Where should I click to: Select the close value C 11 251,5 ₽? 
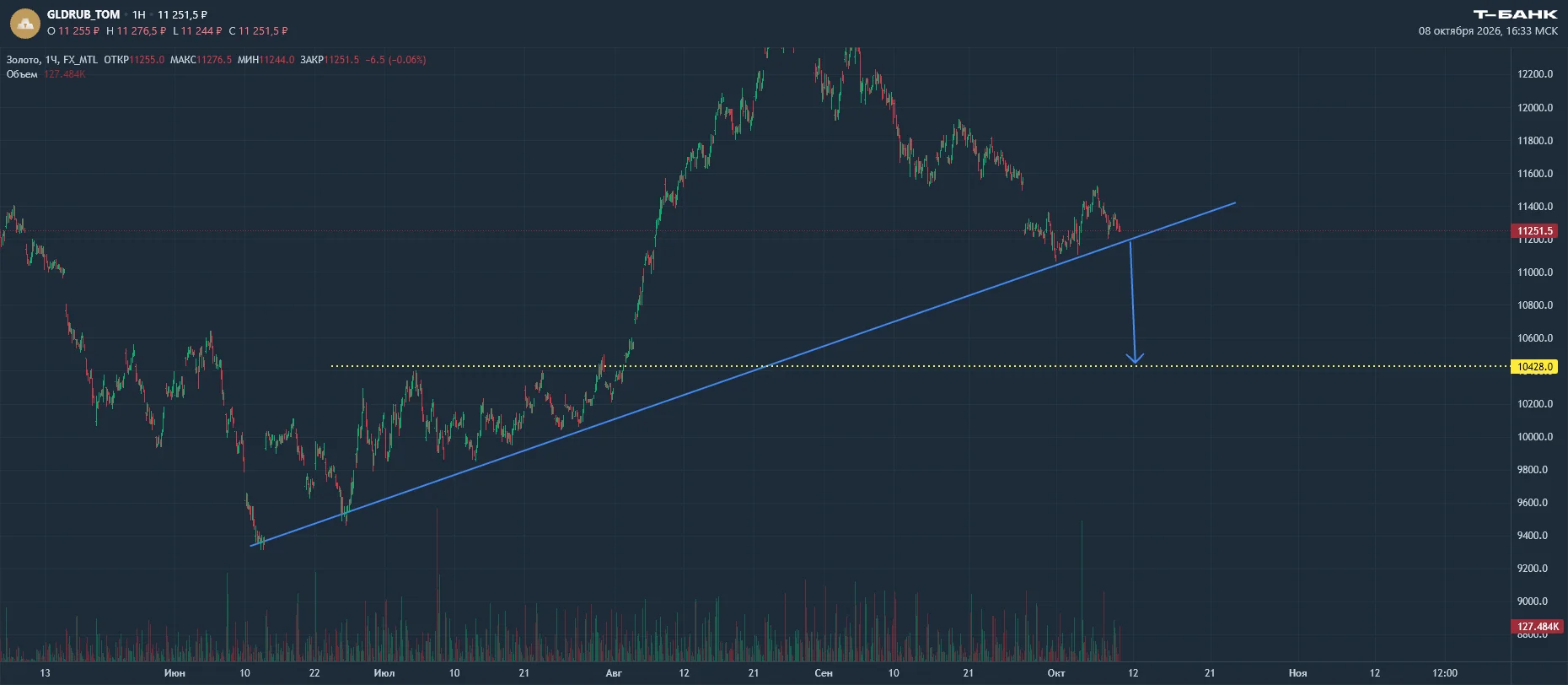coord(259,31)
